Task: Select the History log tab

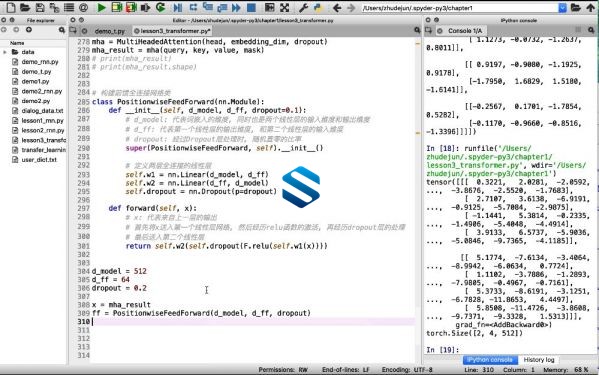Action: coord(539,360)
